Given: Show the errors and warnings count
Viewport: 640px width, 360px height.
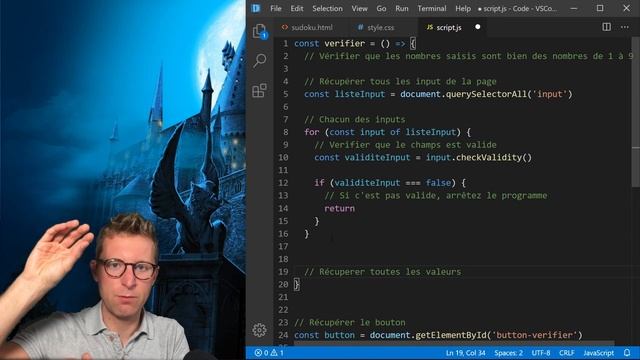Looking at the screenshot, I should (269, 353).
